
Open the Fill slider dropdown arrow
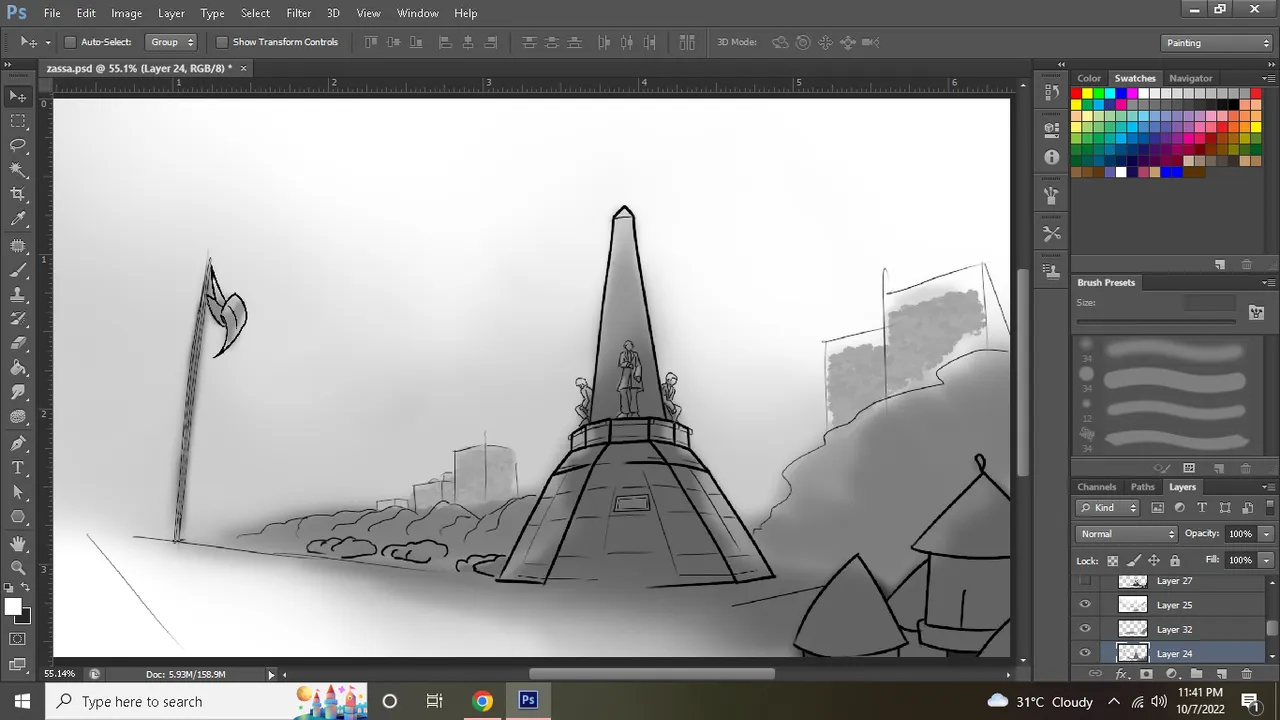coord(1267,561)
